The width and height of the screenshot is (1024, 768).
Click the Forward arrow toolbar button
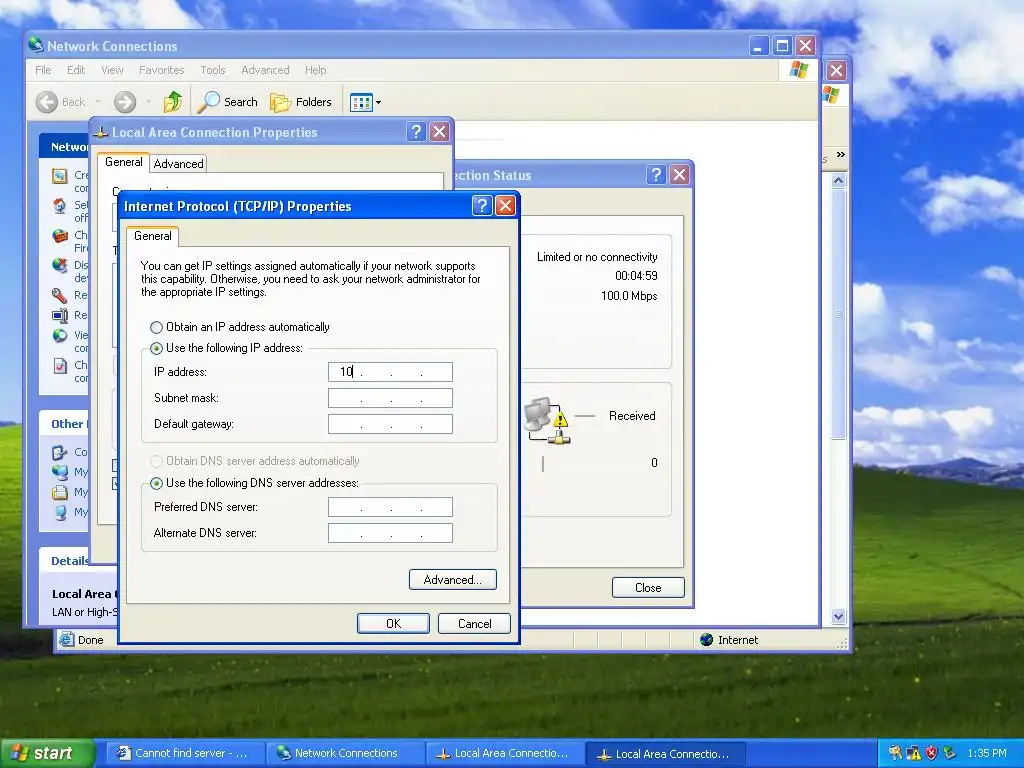pyautogui.click(x=125, y=102)
